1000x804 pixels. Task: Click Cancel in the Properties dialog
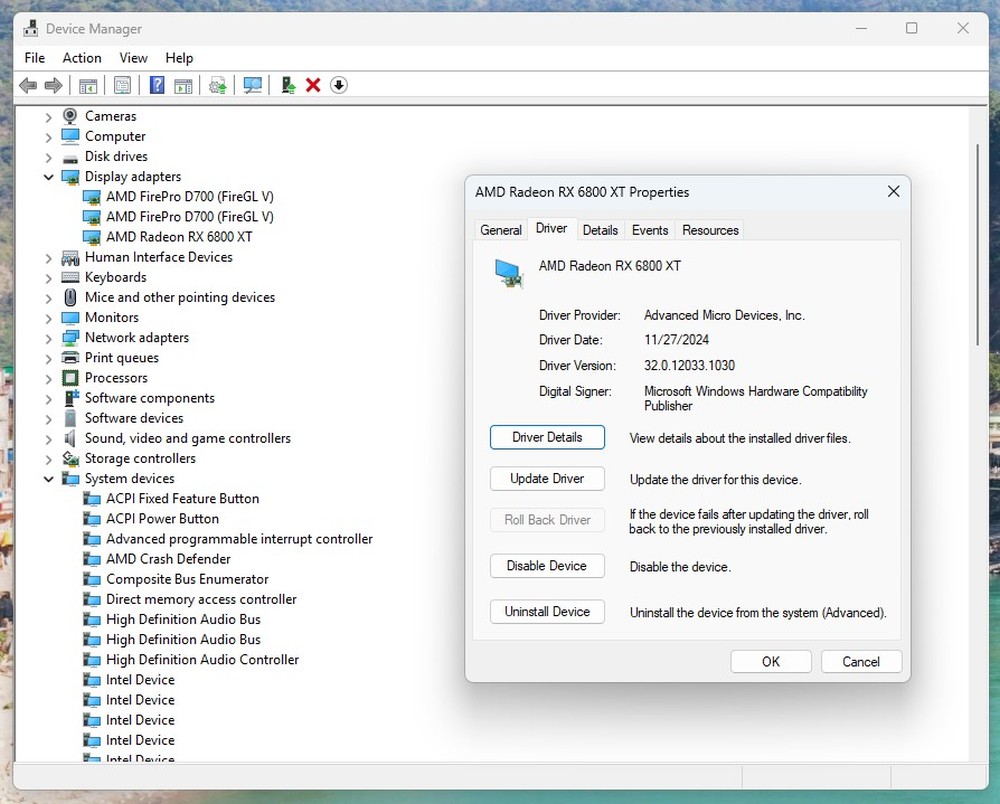pyautogui.click(x=861, y=662)
